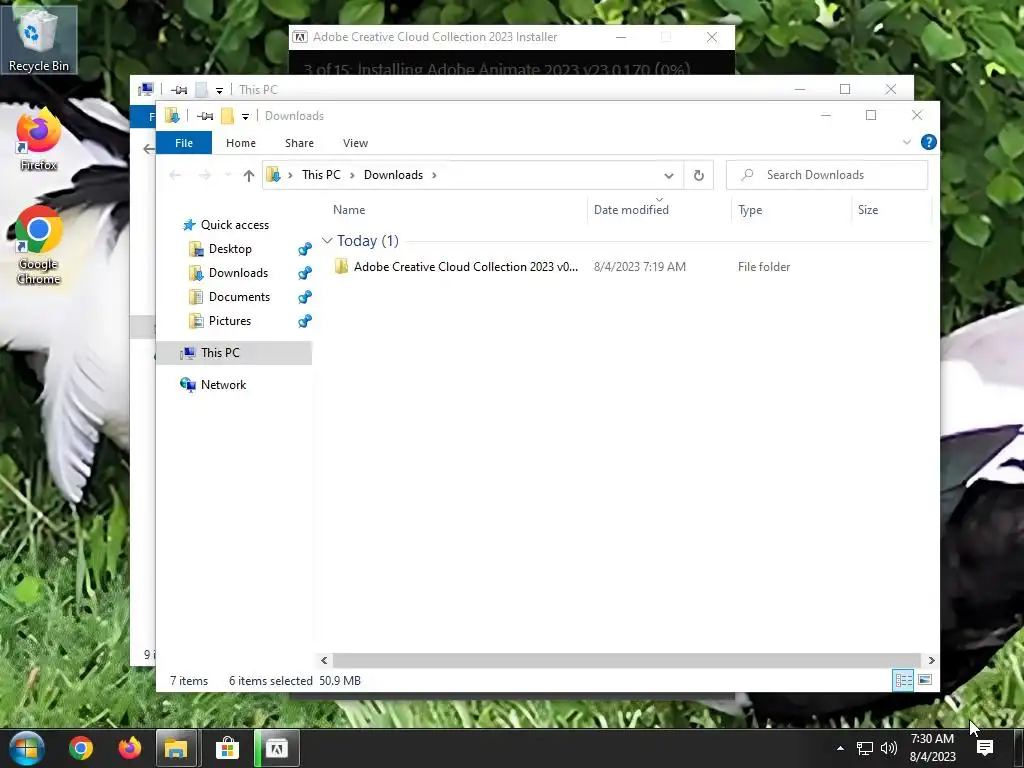Click the Help question mark icon
This screenshot has height=768, width=1024.
928,142
